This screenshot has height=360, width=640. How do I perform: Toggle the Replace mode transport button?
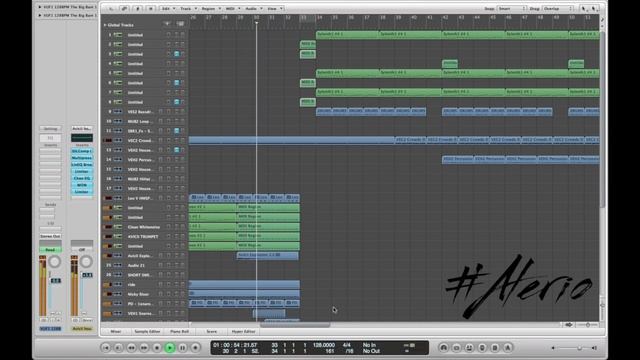pyautogui.click(x=469, y=348)
